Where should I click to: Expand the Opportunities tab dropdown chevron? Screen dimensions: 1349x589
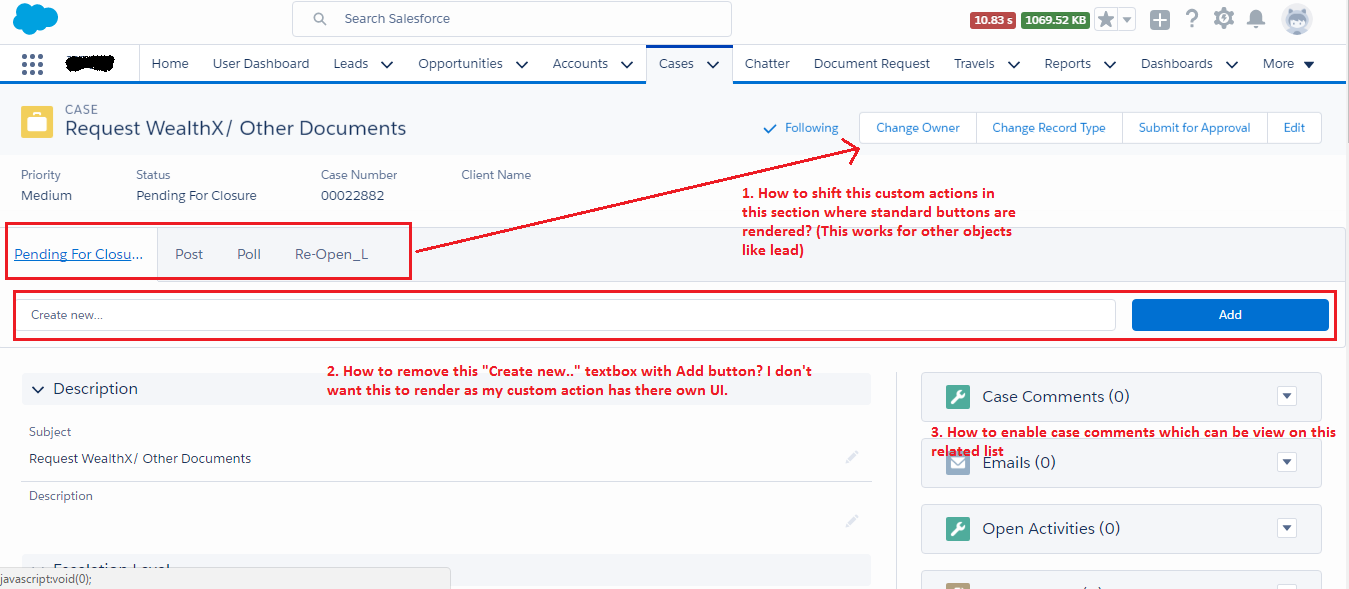(521, 64)
